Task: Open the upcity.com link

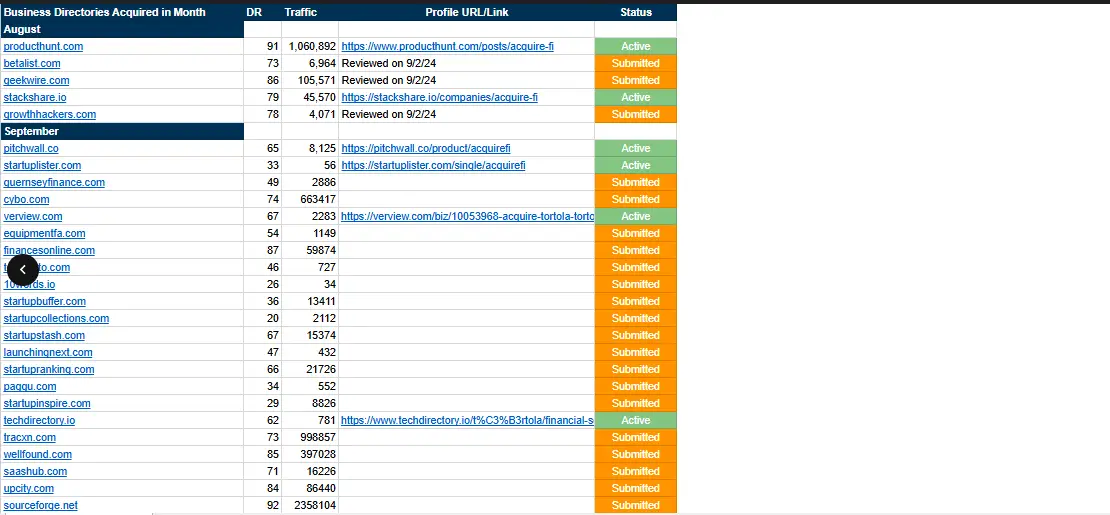Action: (28, 488)
